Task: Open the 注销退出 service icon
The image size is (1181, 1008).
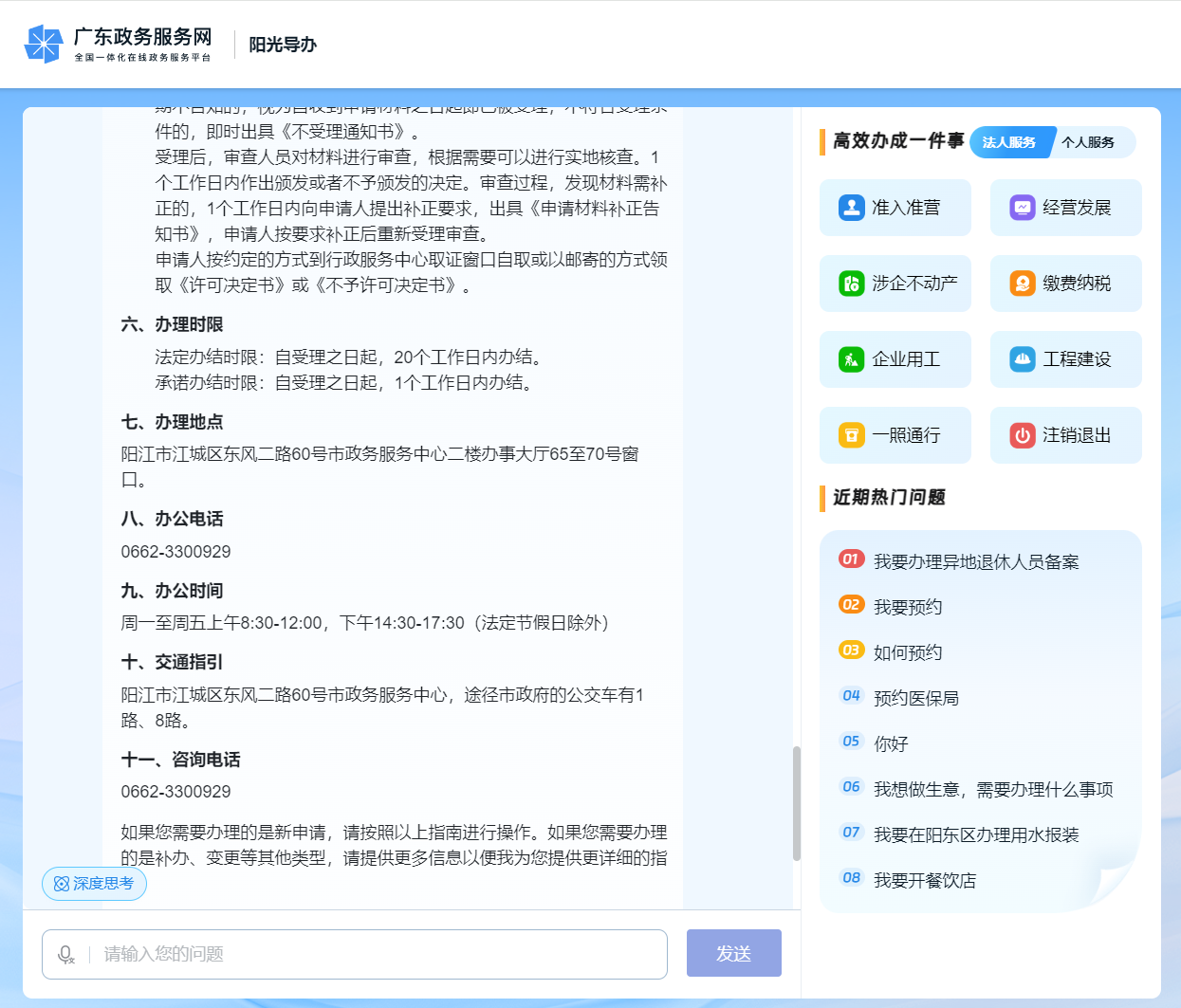Action: point(1065,434)
